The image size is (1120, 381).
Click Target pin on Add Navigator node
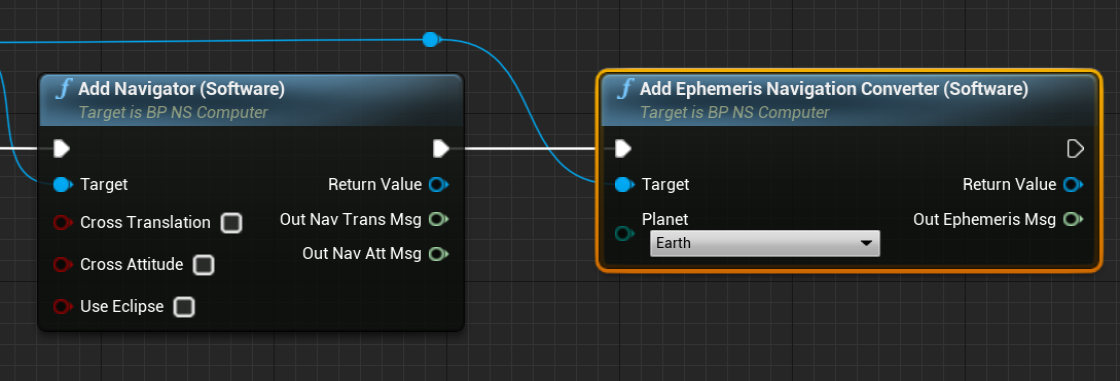(x=62, y=184)
